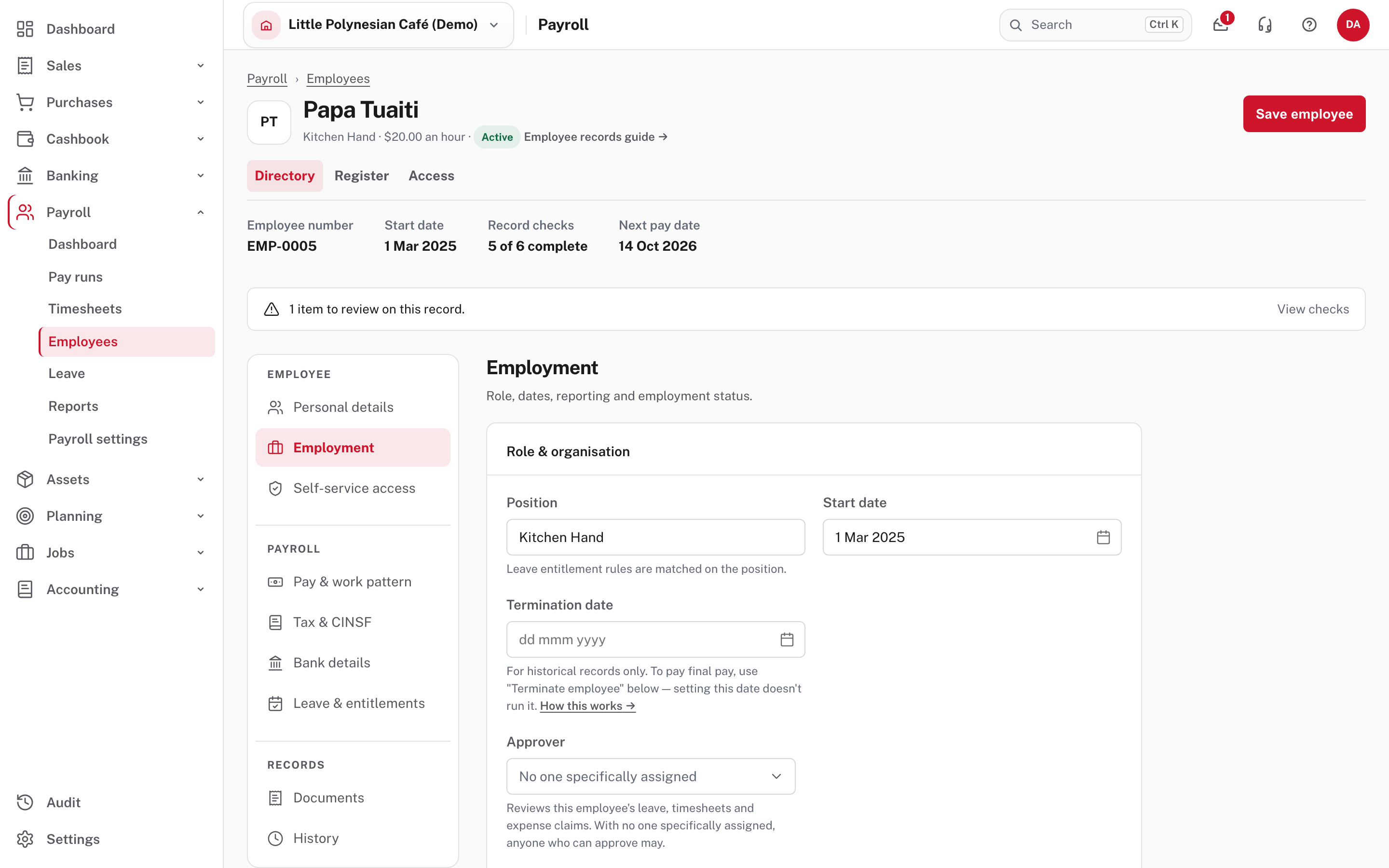1389x868 pixels.
Task: Click the PT employee initials avatar
Action: click(x=269, y=122)
